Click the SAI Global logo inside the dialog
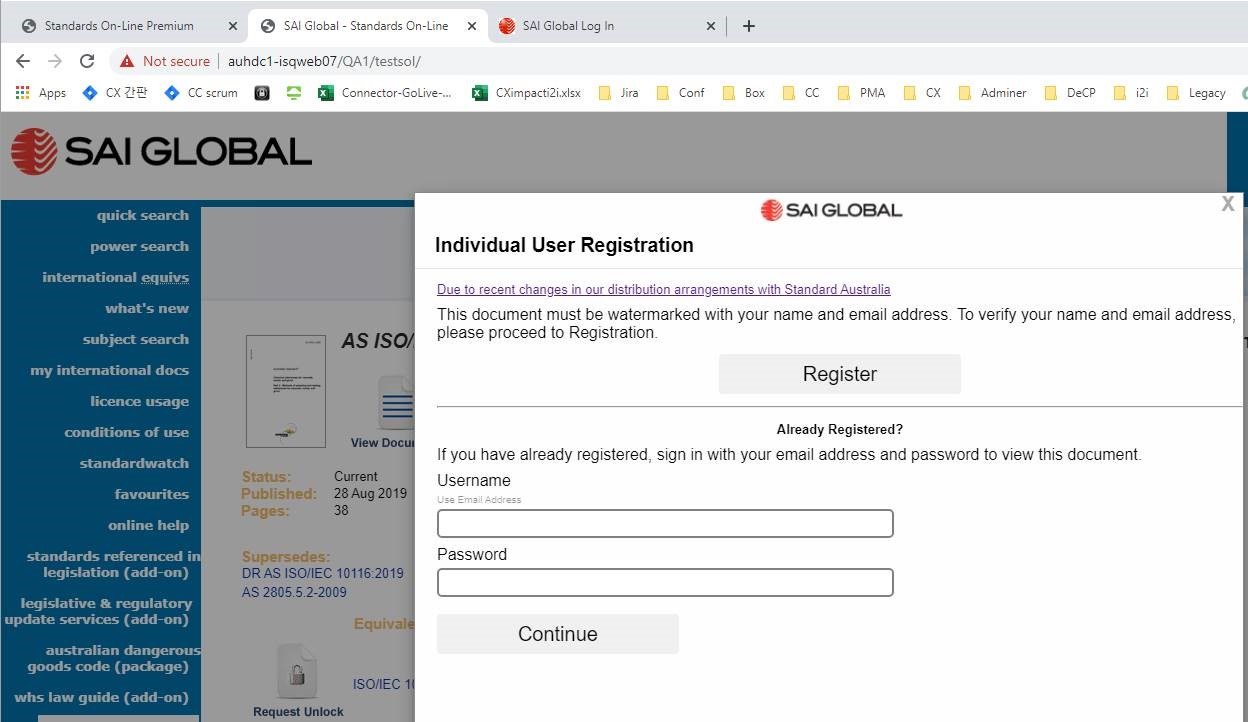 click(831, 210)
